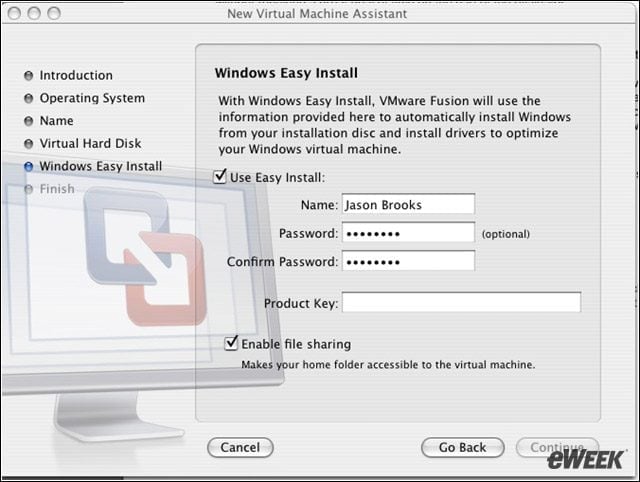Click the home folder accessibility description text
Screen dimensions: 640x482
pyautogui.click(x=388, y=364)
